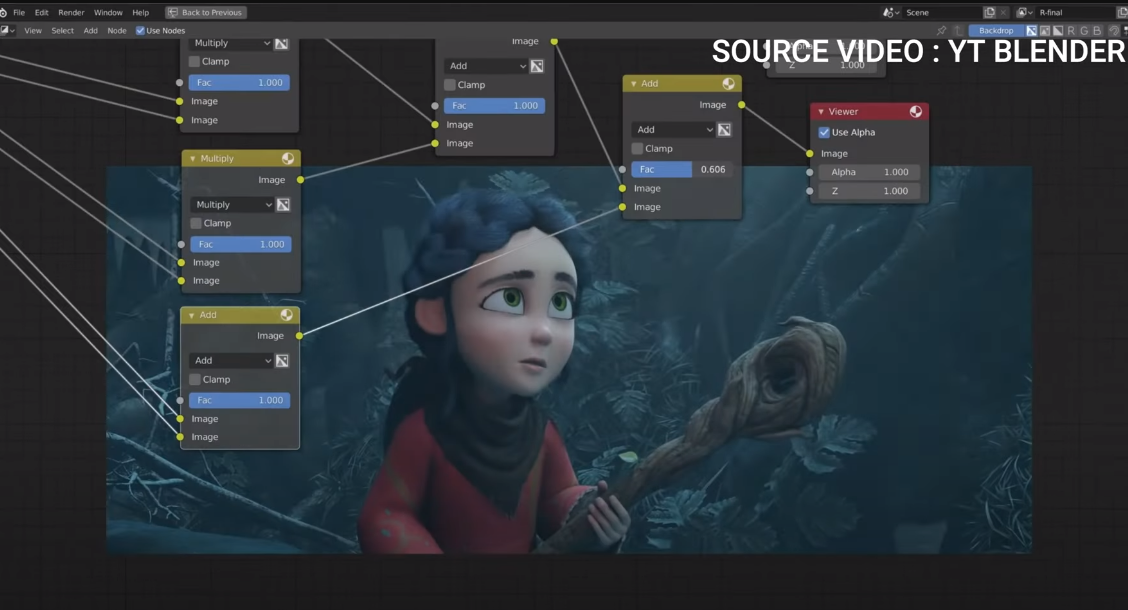Viewport: 1128px width, 610px height.
Task: Toggle include-alpha icon on titled Multiply node
Action: tap(283, 205)
